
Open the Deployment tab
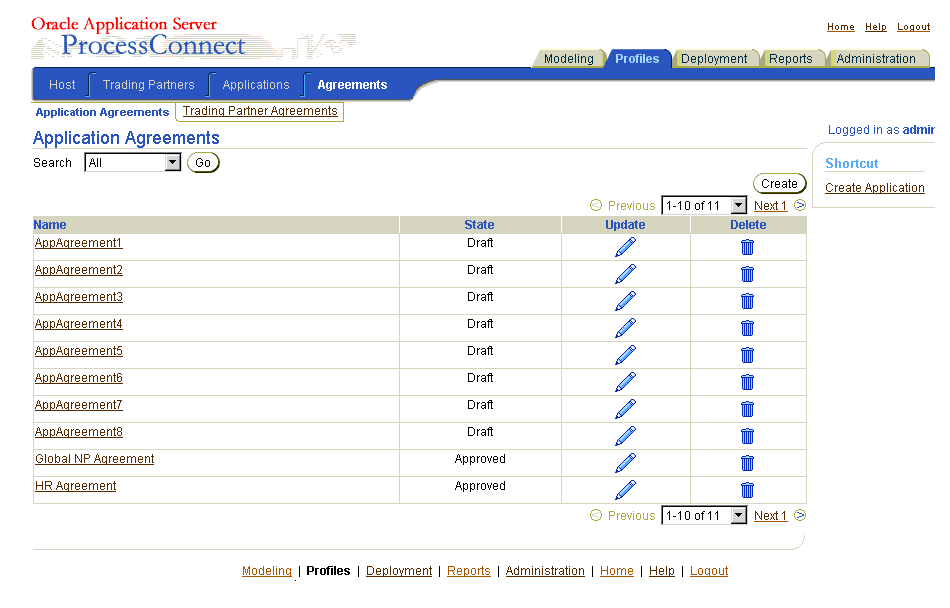point(714,59)
